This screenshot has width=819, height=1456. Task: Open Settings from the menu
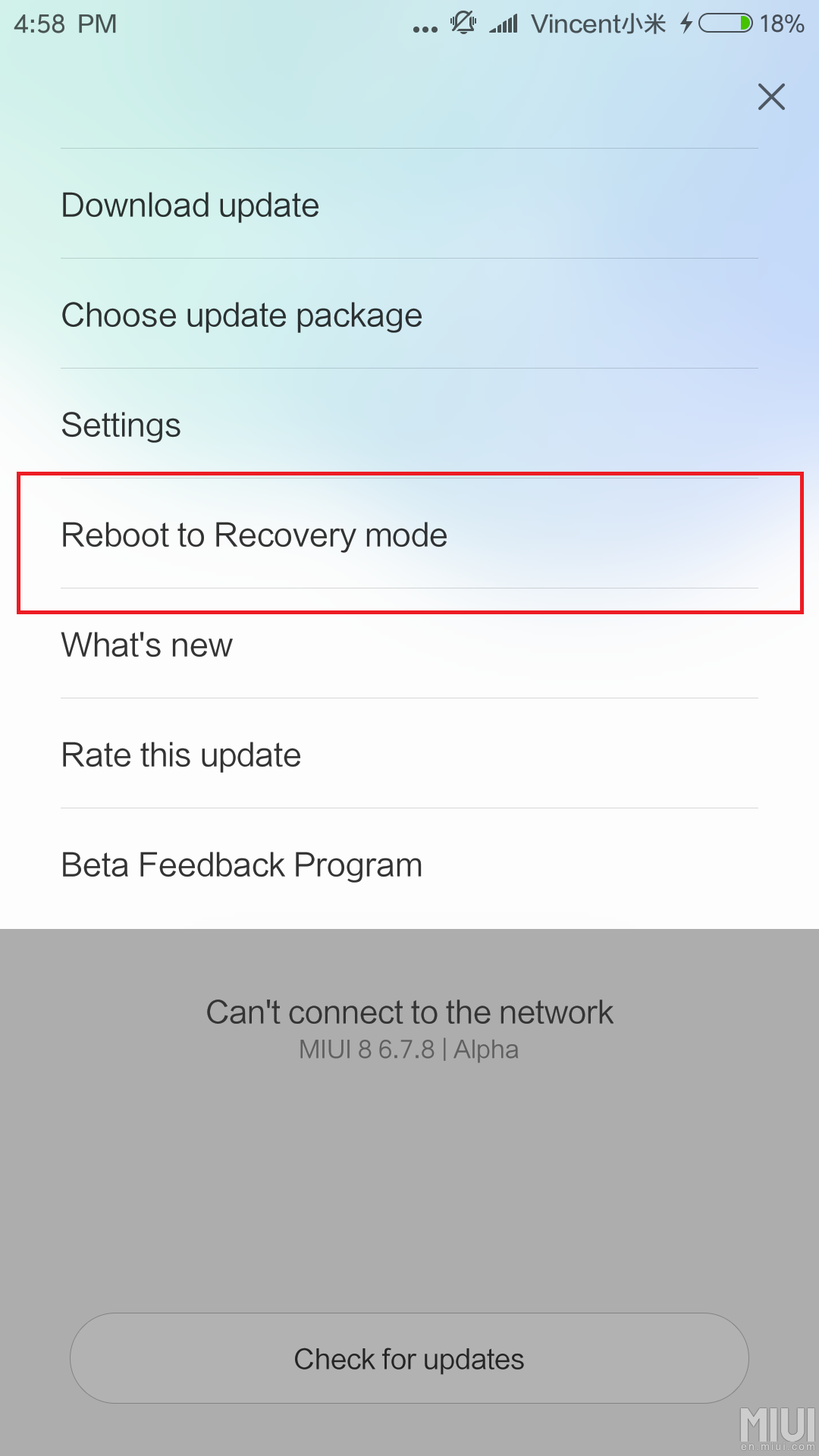coord(409,424)
